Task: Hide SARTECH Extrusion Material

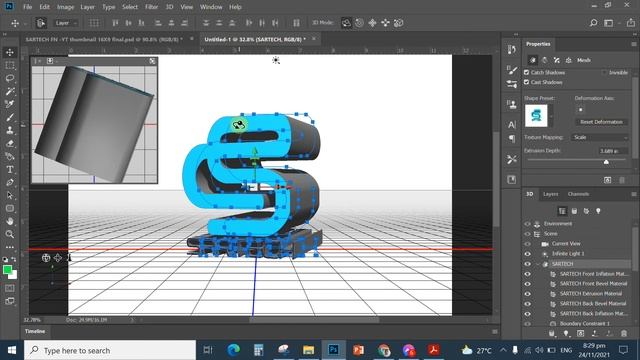Action: pyautogui.click(x=527, y=294)
